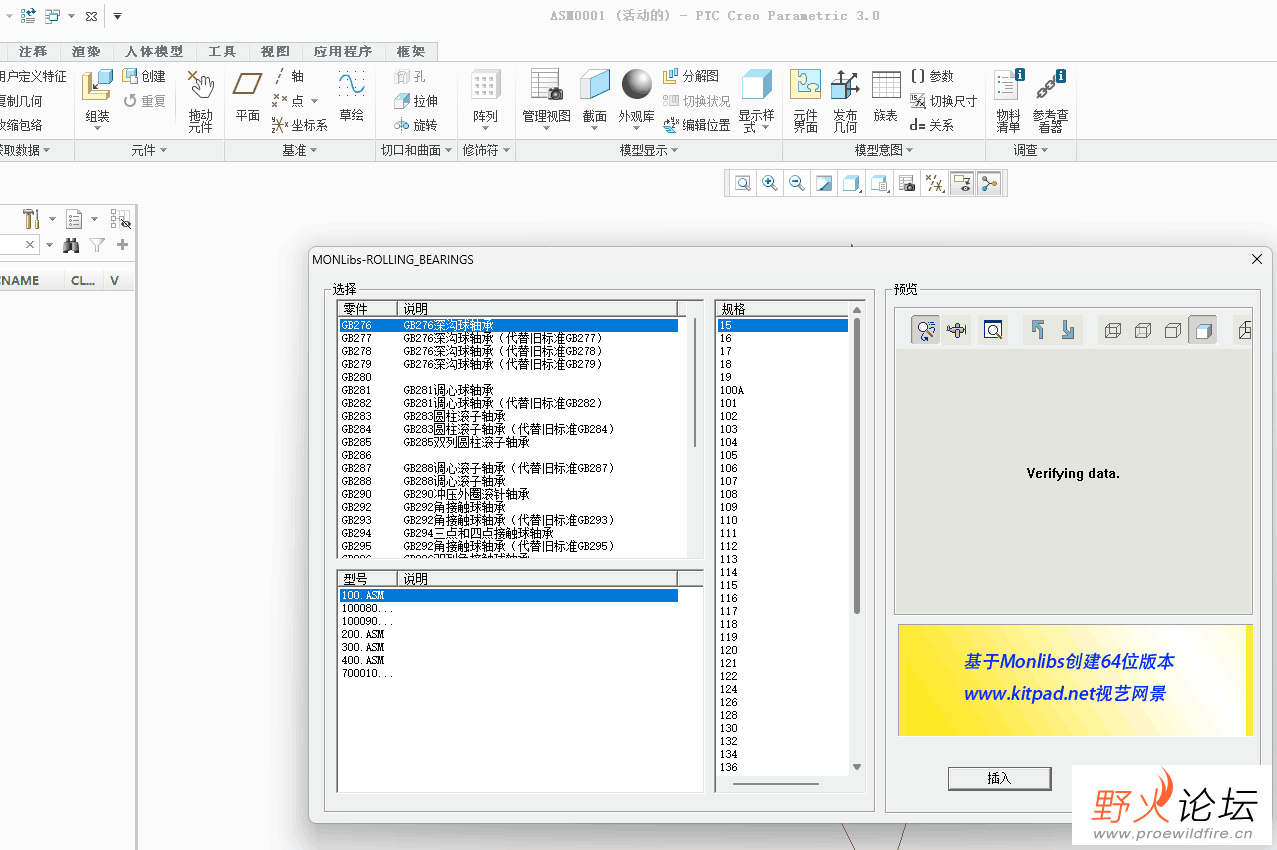Switch to the 渲染 ribbon tab
Viewport: 1277px width, 850px height.
coord(87,52)
